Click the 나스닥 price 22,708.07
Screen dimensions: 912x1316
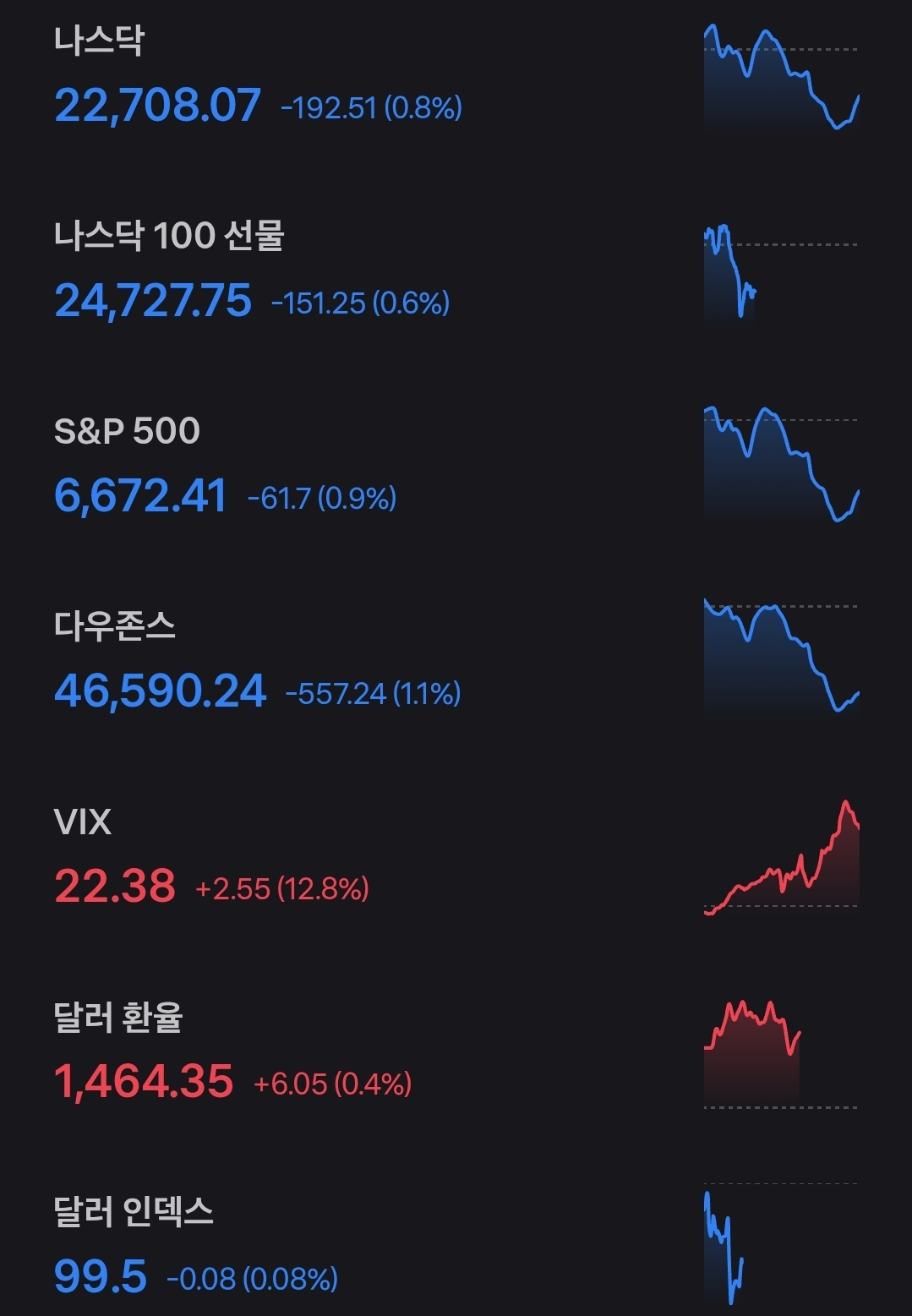tap(157, 106)
